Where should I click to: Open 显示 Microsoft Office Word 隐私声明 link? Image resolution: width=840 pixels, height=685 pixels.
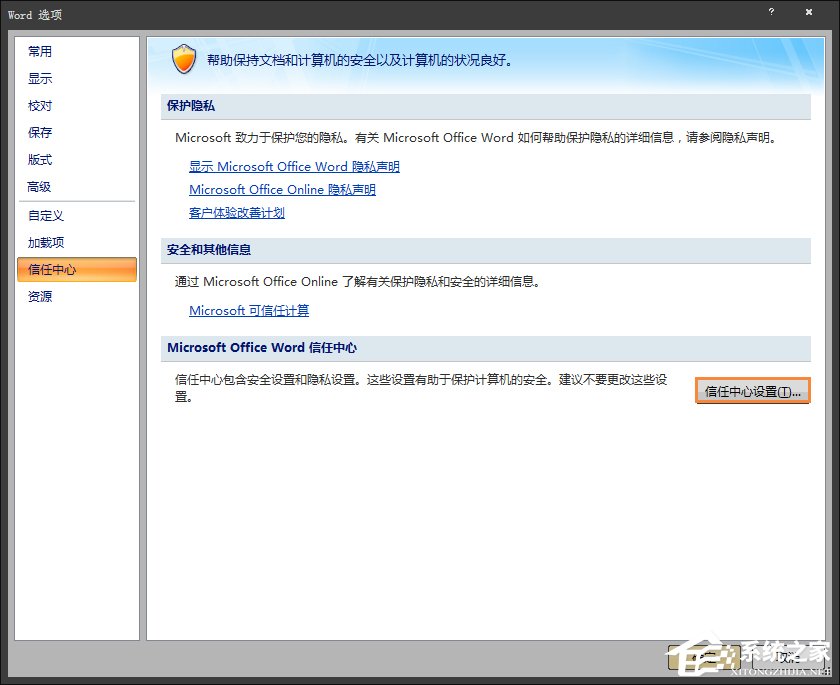tap(294, 166)
